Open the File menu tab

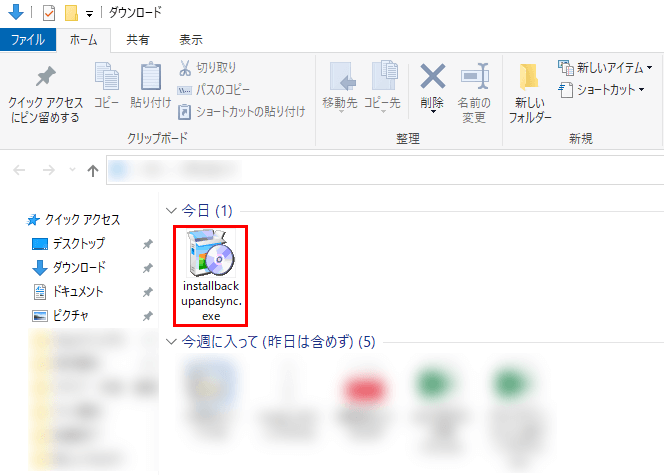coord(27,40)
